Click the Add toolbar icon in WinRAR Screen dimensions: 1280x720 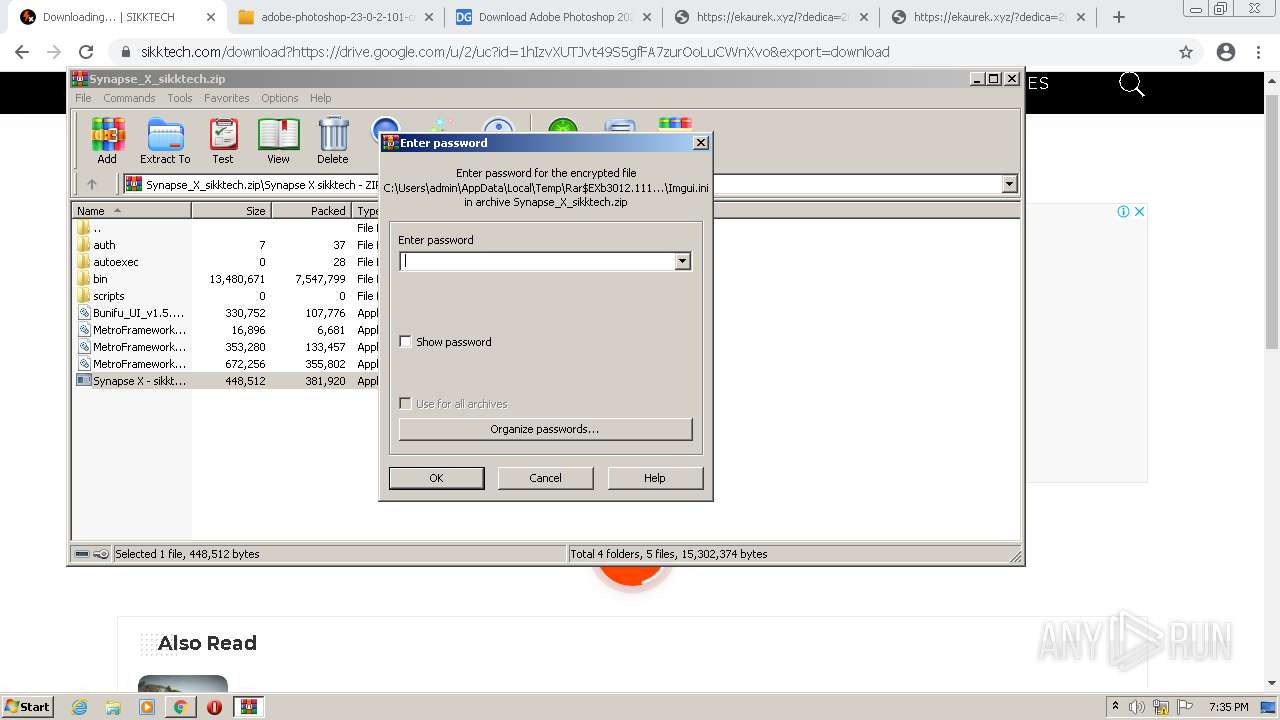[107, 141]
